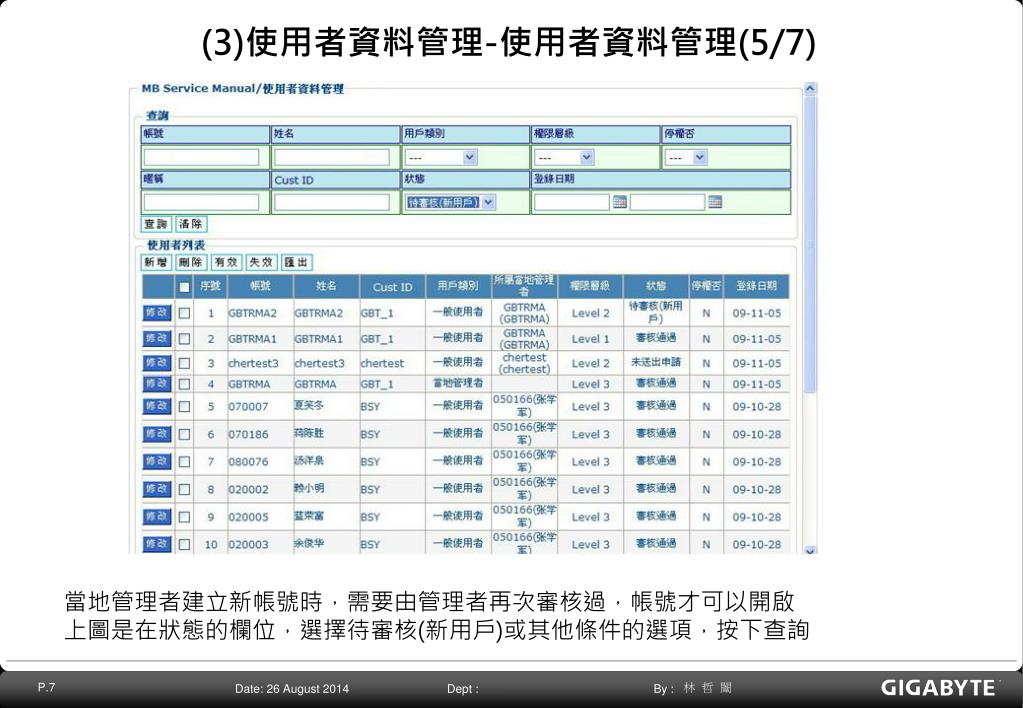Click scrollbar up arrow of the page
This screenshot has width=1023, height=708.
coord(810,89)
